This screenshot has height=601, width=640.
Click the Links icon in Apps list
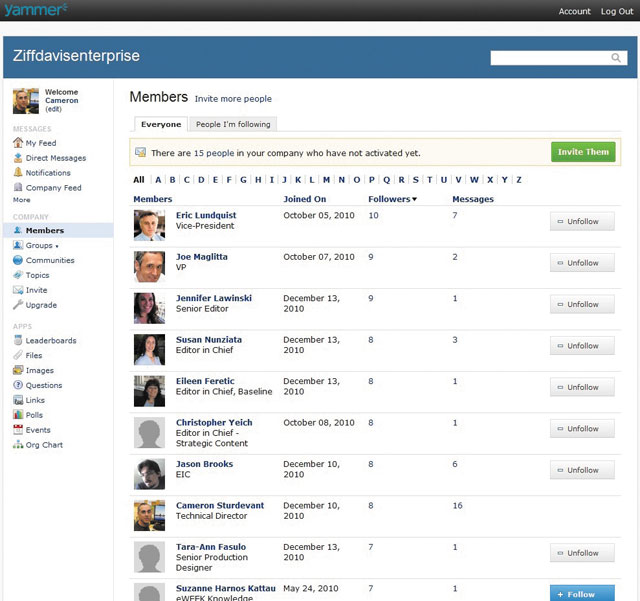pyautogui.click(x=18, y=400)
